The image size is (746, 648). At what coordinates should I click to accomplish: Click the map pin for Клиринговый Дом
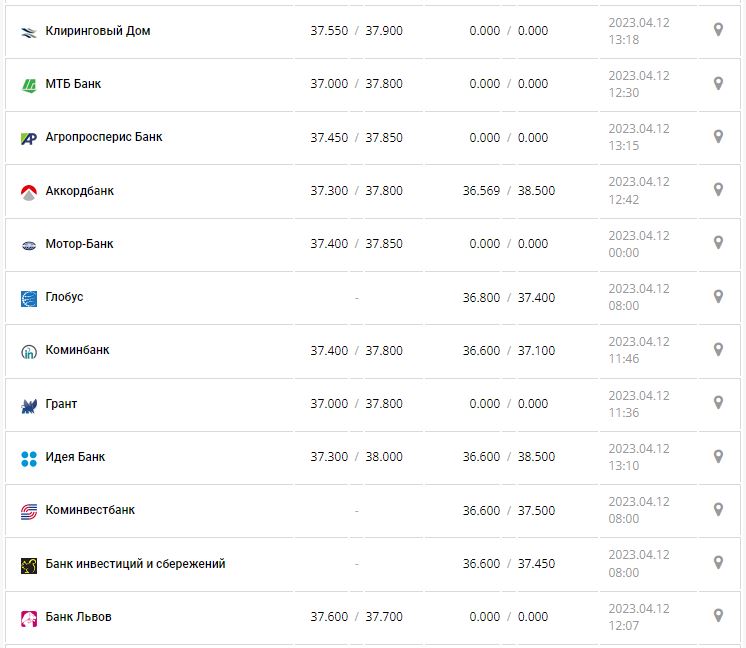click(718, 30)
